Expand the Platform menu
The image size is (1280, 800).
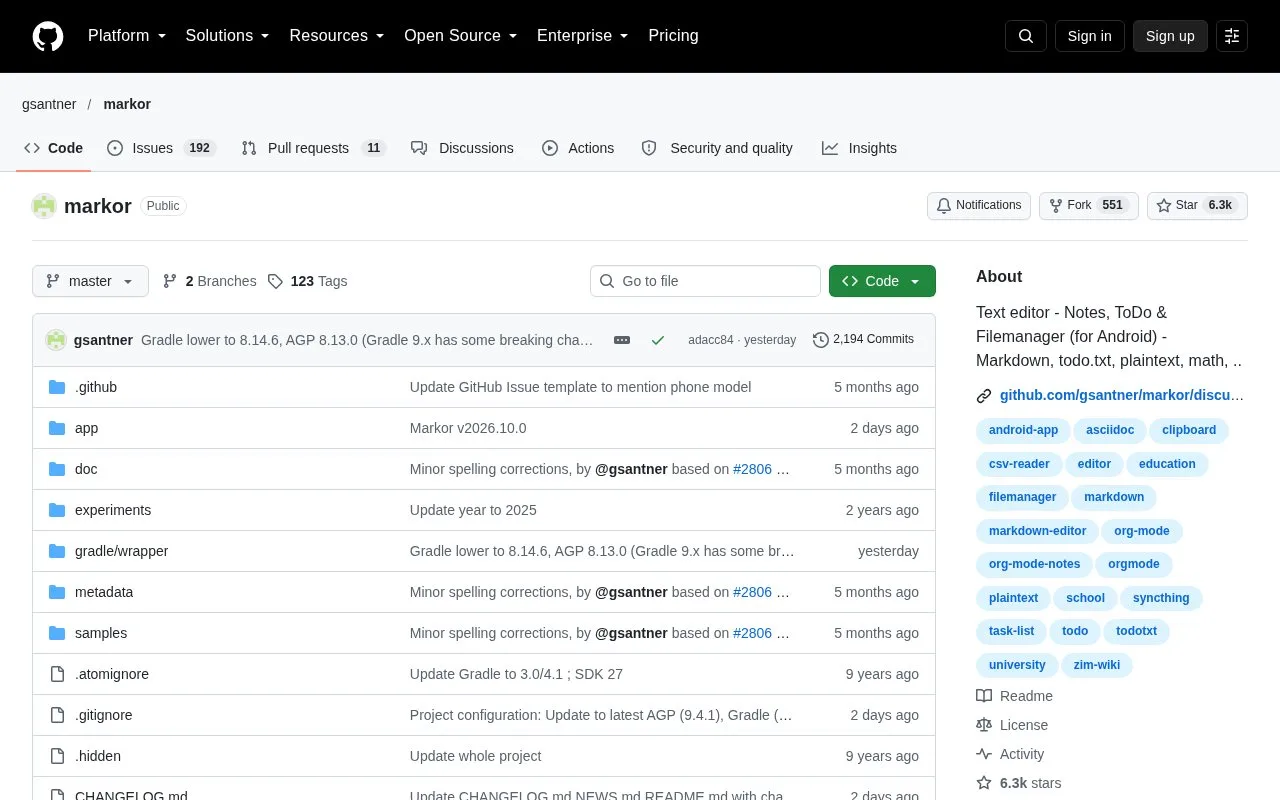click(127, 36)
